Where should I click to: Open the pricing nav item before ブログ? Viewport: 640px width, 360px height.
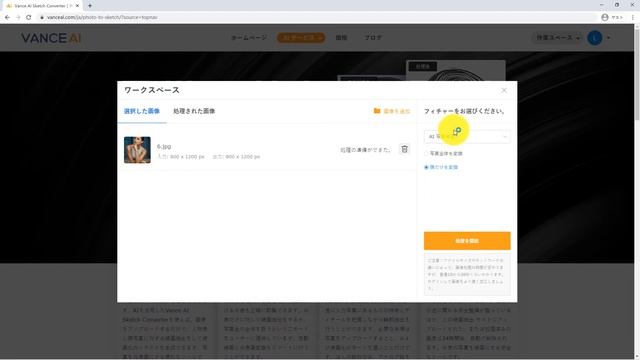(x=341, y=38)
